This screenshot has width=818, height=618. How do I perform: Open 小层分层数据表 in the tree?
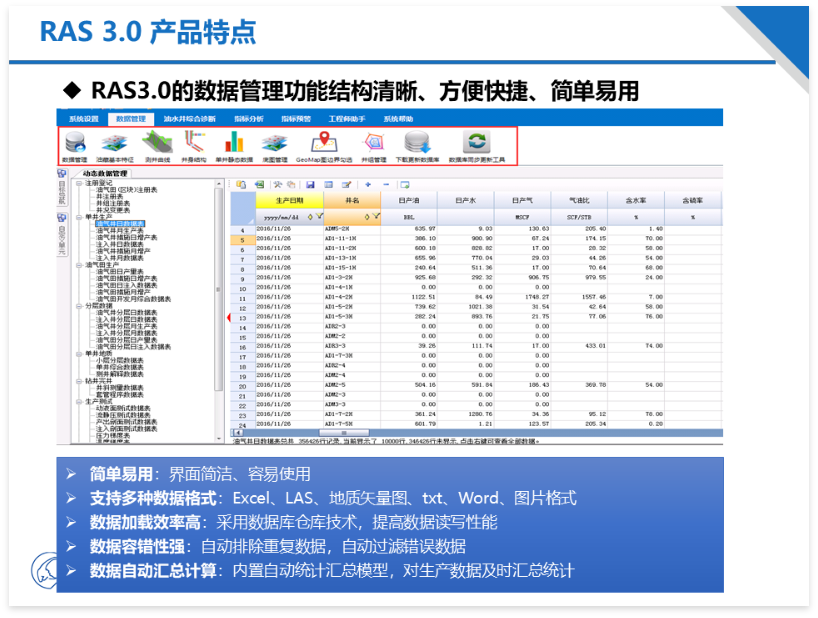pyautogui.click(x=120, y=360)
